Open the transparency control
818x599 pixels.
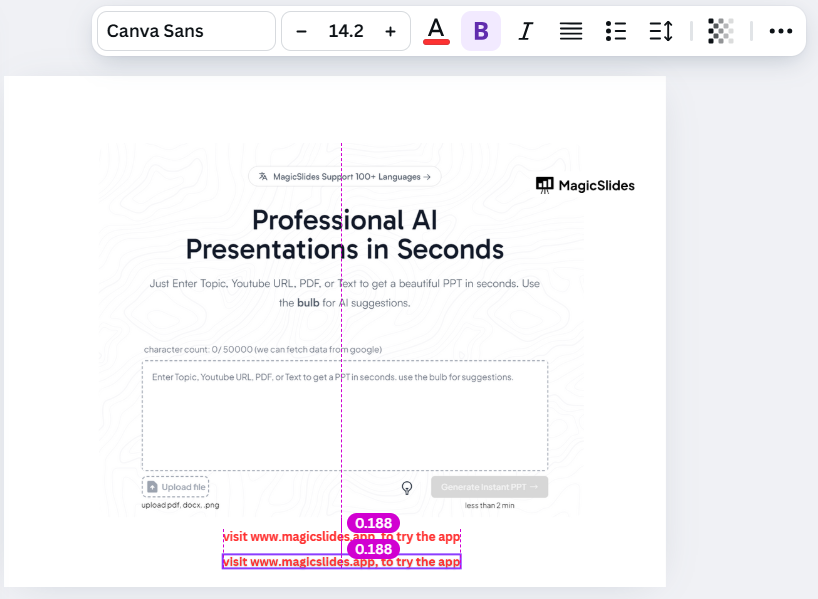pyautogui.click(x=721, y=31)
